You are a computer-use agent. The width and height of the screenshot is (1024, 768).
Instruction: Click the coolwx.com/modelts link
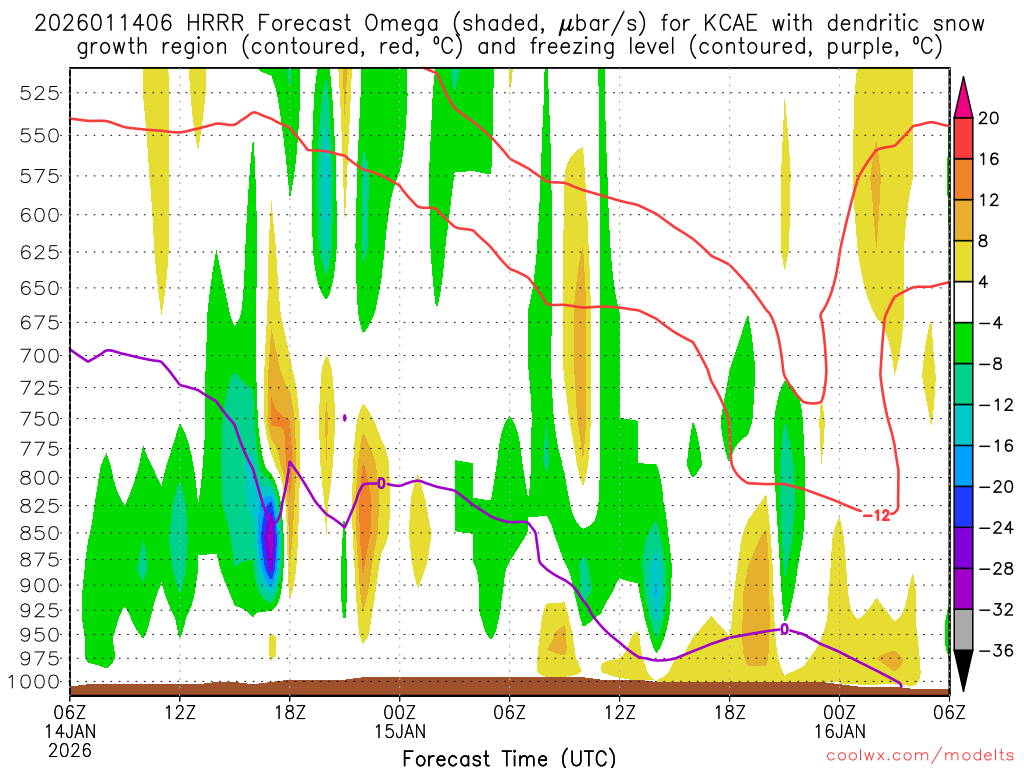coord(920,756)
